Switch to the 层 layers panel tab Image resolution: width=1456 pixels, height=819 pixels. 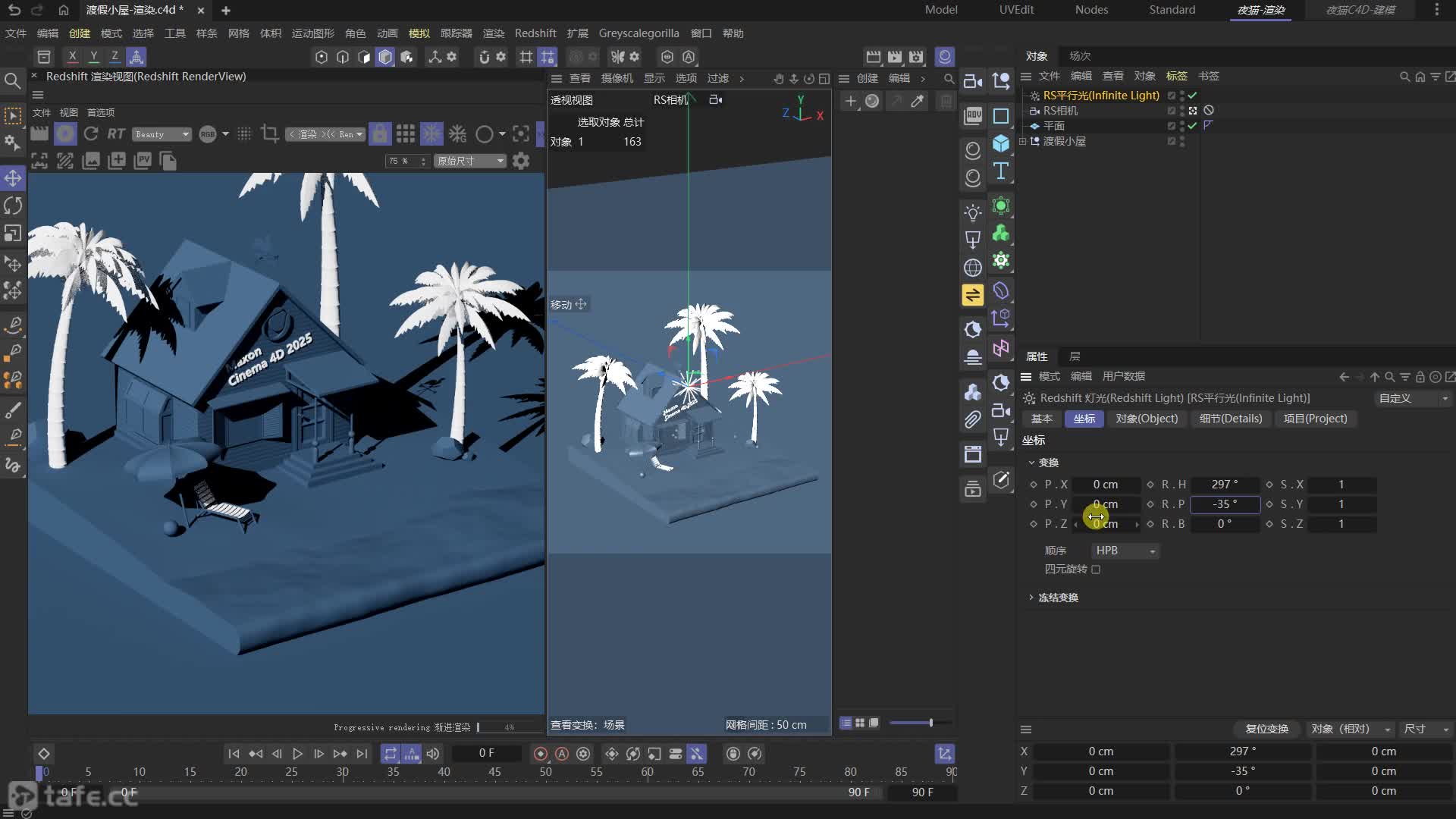(x=1075, y=356)
